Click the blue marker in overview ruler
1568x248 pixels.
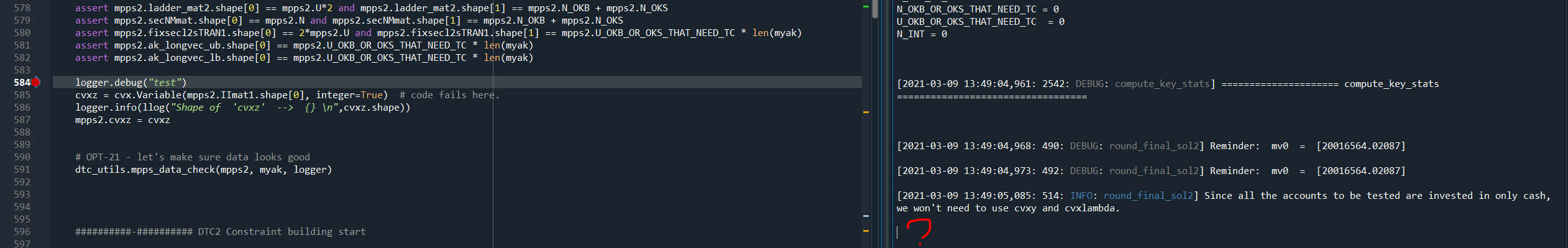tap(866, 216)
